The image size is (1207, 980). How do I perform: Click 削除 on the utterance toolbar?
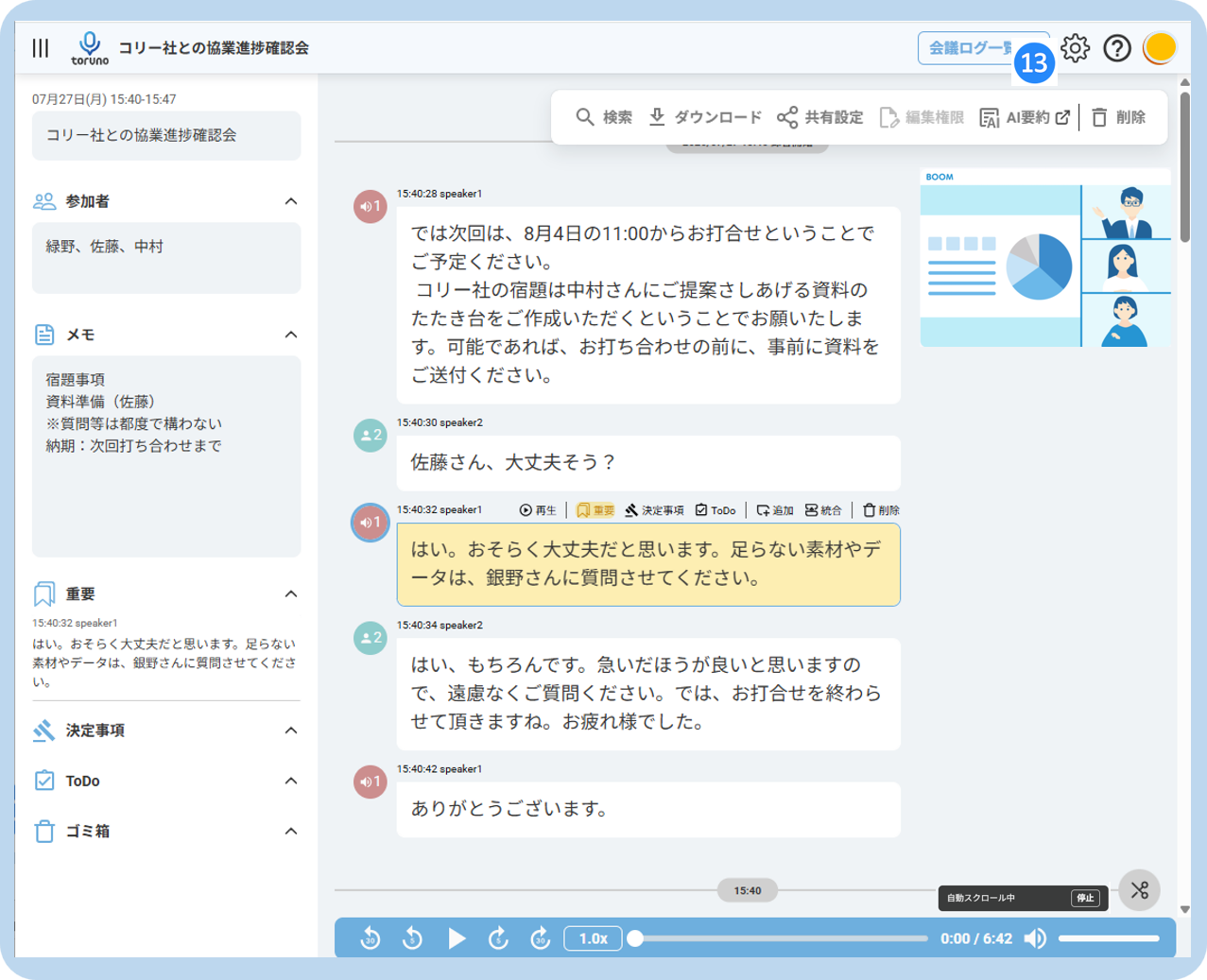point(881,510)
